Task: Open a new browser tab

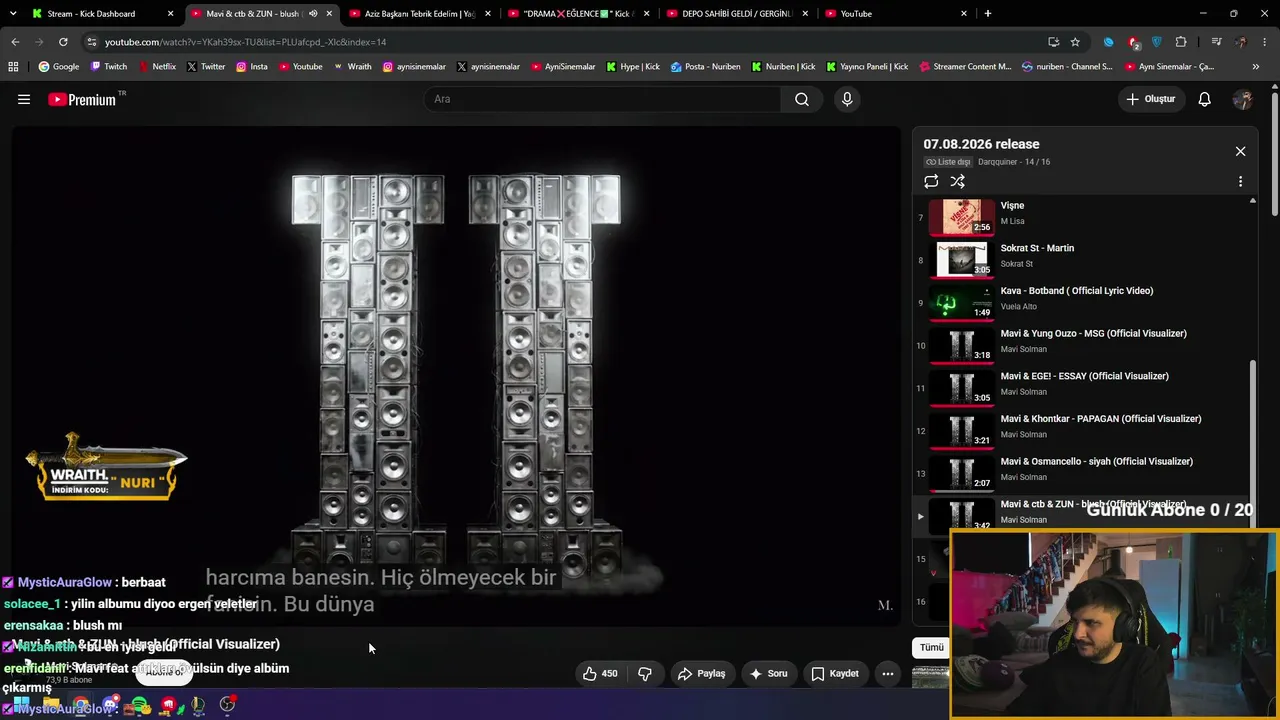Action: [988, 14]
